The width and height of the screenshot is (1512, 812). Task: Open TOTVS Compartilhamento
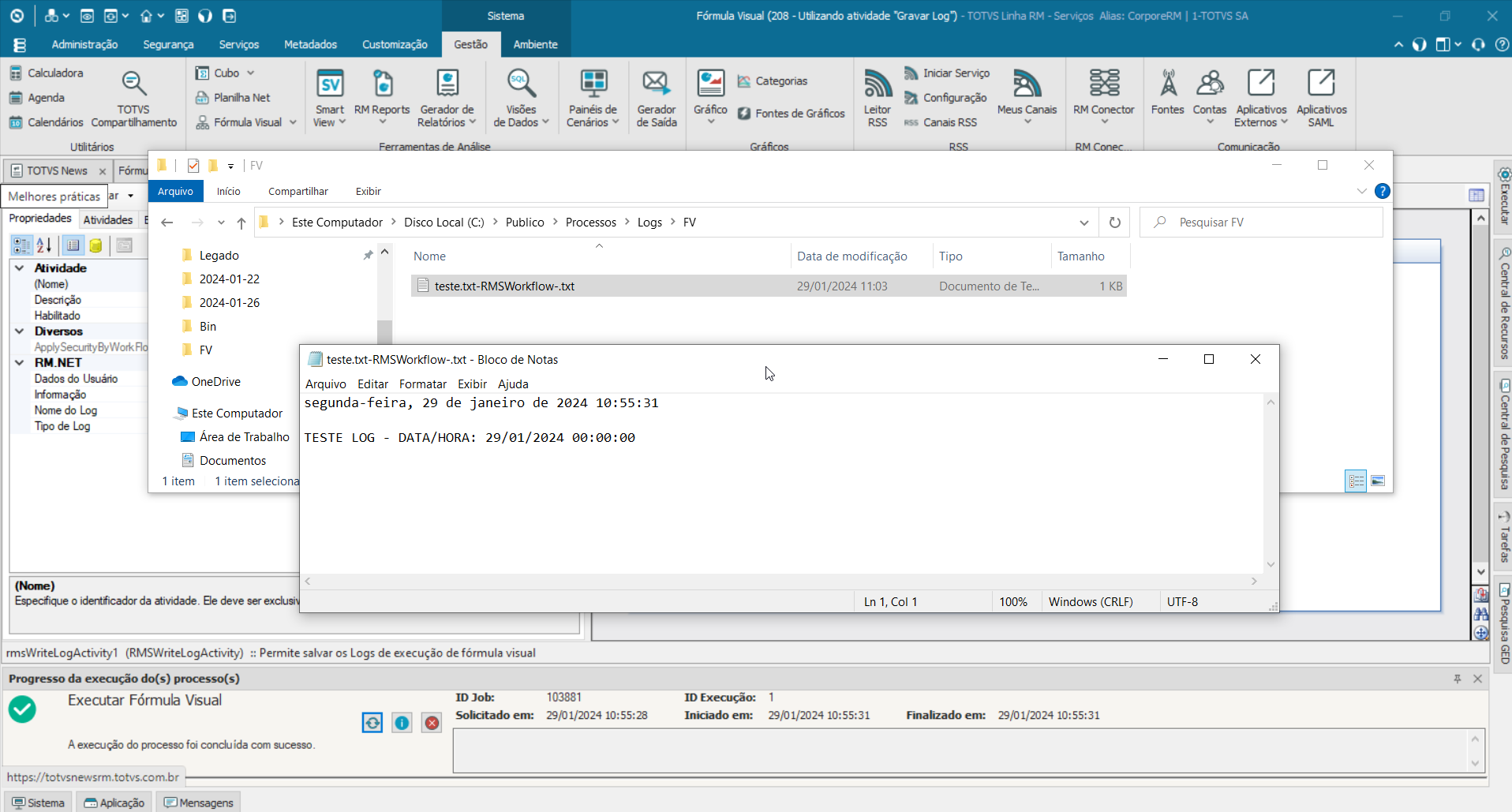(x=133, y=98)
